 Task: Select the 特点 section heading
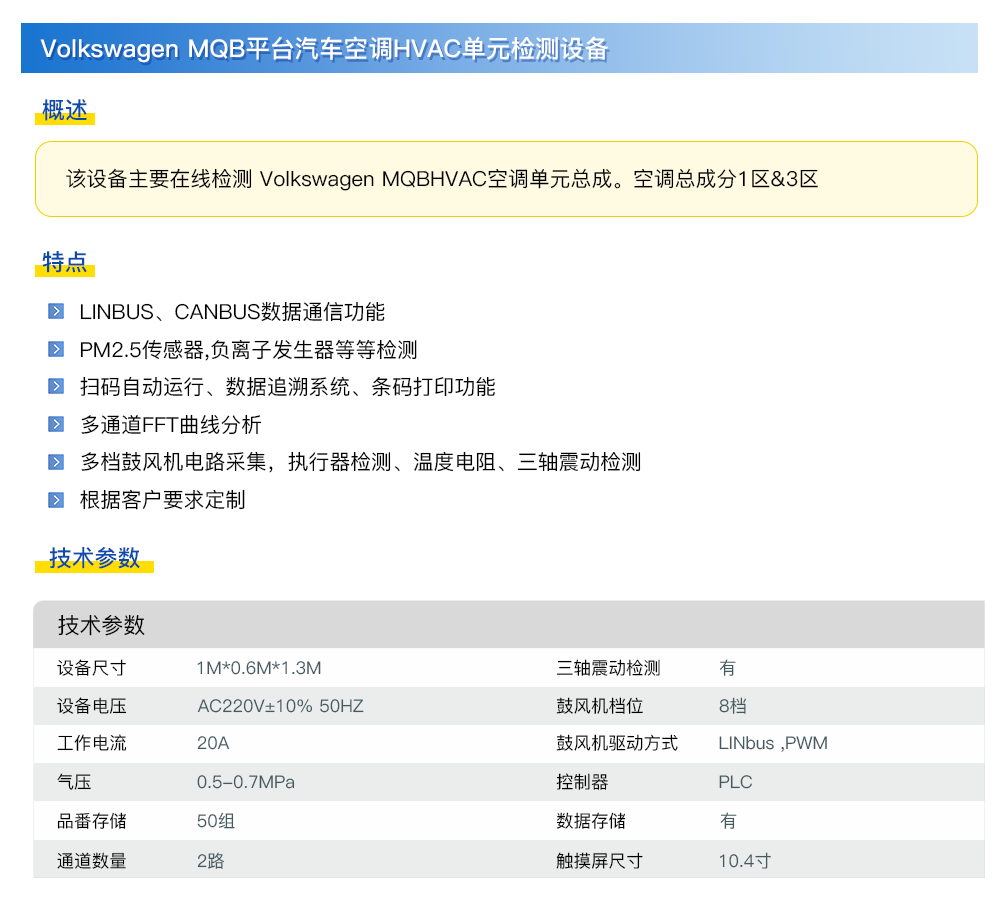coord(65,262)
